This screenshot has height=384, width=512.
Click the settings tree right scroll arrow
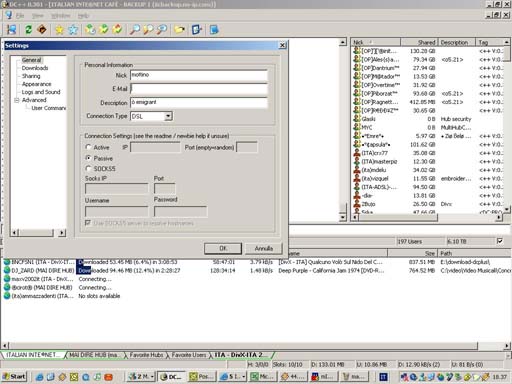click(x=62, y=233)
